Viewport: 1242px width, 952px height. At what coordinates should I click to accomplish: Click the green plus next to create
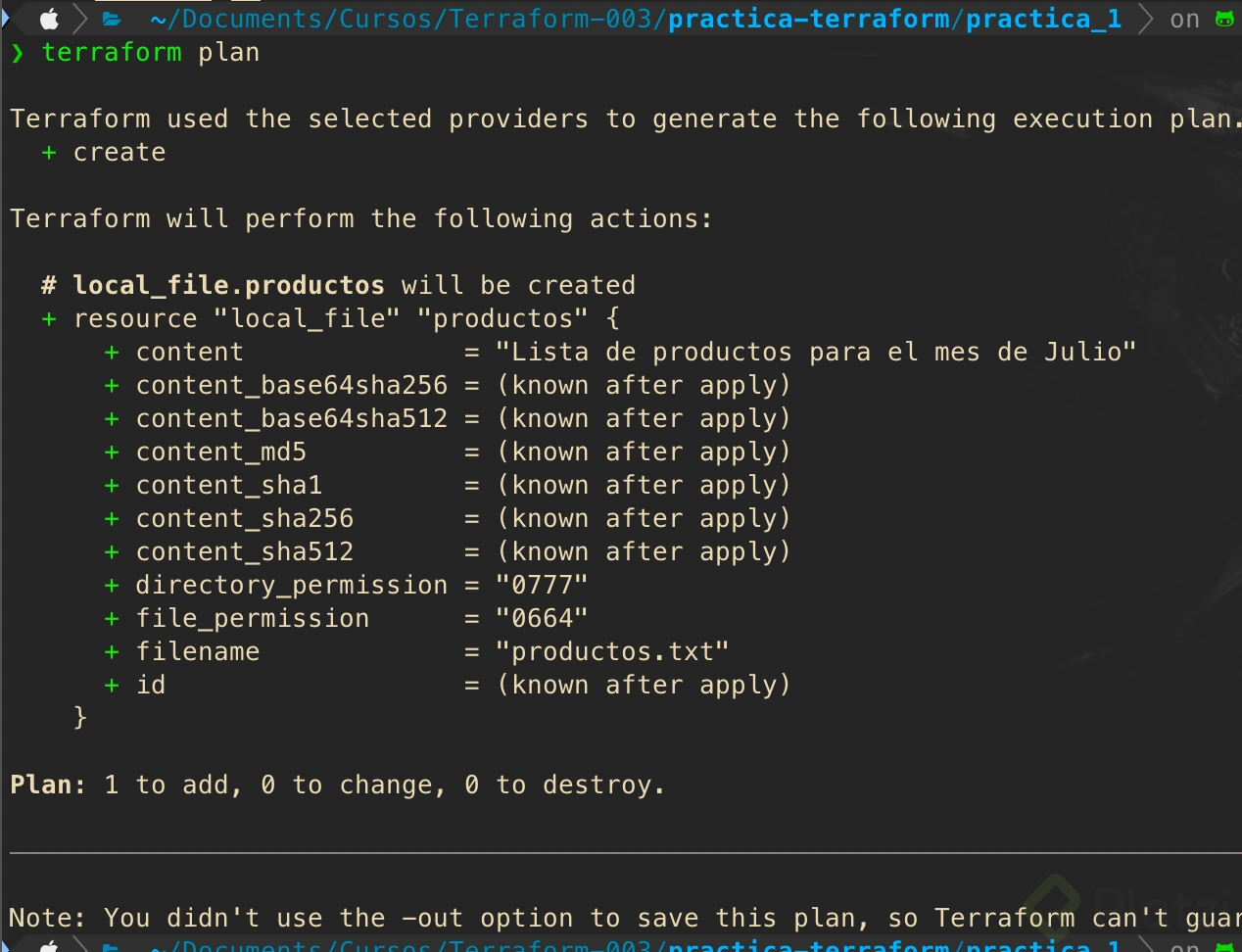click(x=49, y=153)
